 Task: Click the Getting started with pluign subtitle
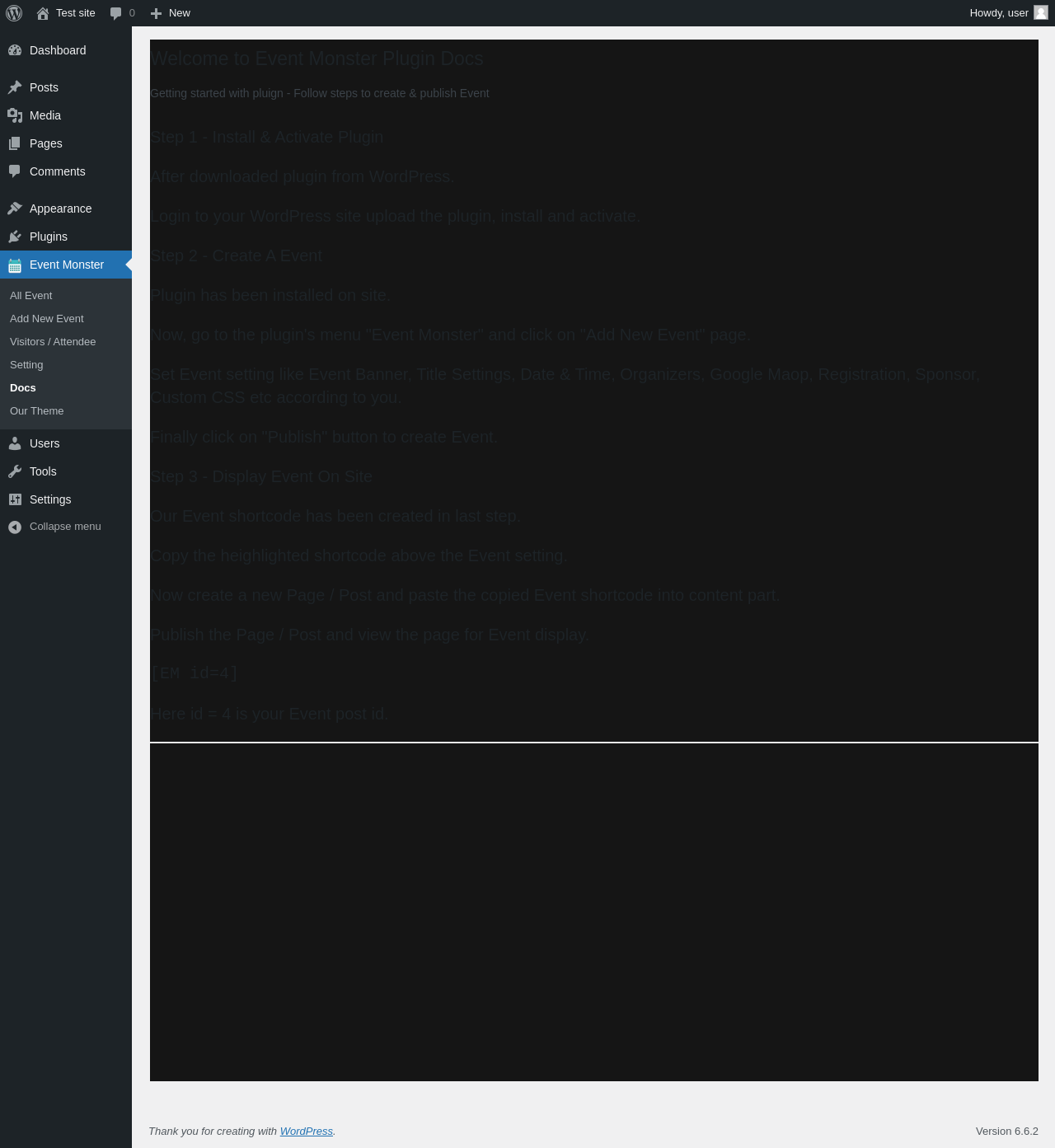point(320,93)
